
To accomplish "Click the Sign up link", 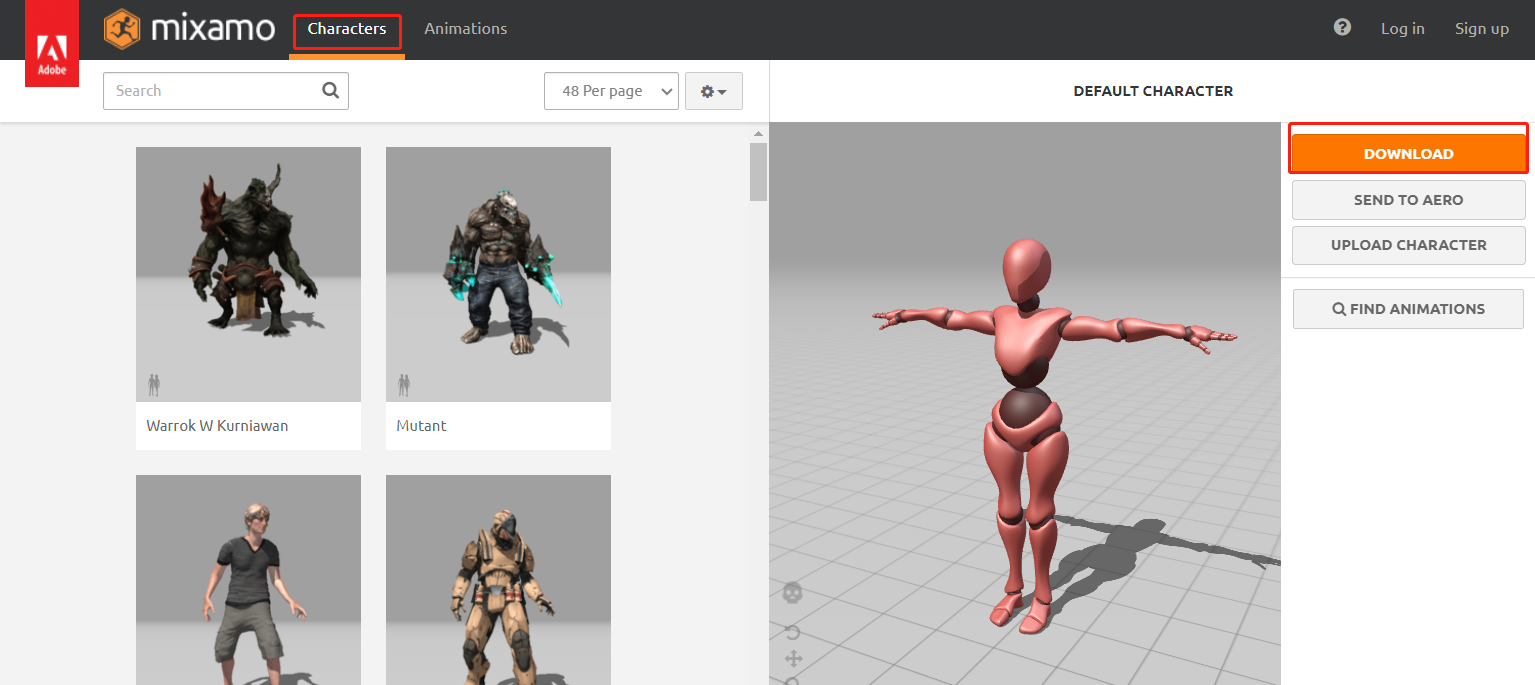I will click(1481, 29).
